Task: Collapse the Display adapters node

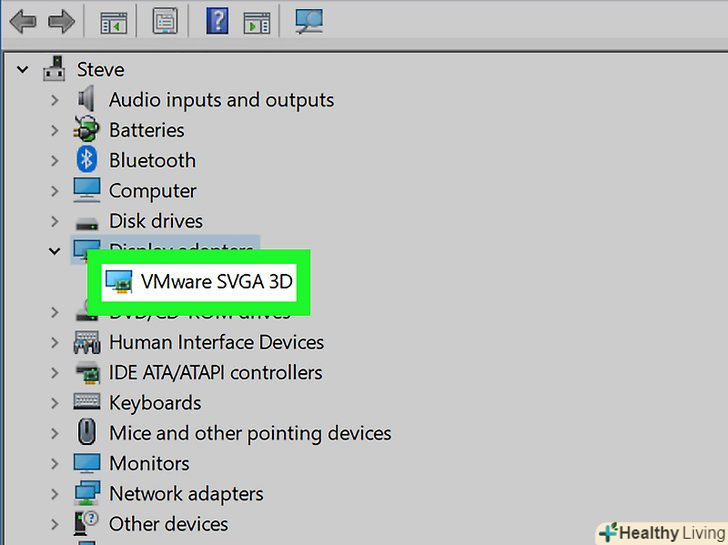Action: (x=56, y=251)
